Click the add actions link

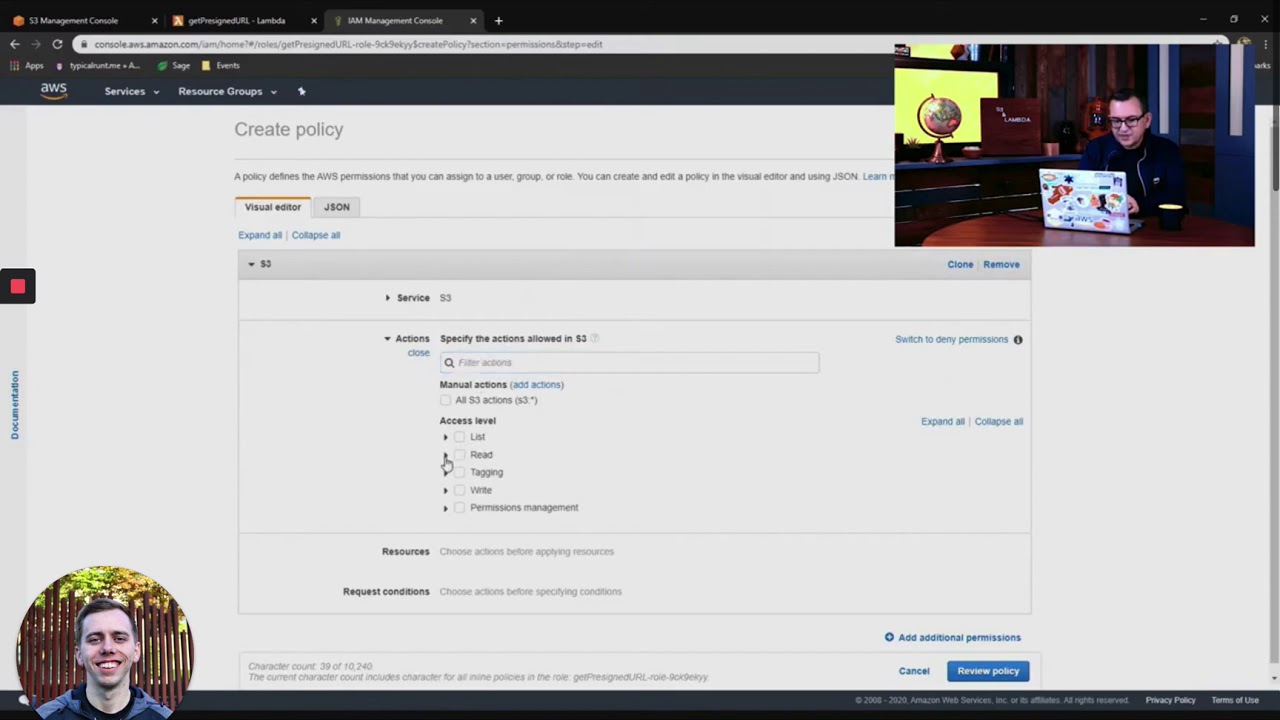(537, 384)
